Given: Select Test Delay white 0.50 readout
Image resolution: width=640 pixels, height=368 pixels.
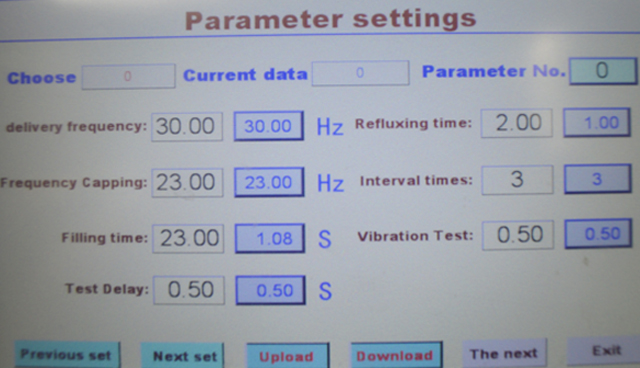Looking at the screenshot, I should [x=189, y=290].
